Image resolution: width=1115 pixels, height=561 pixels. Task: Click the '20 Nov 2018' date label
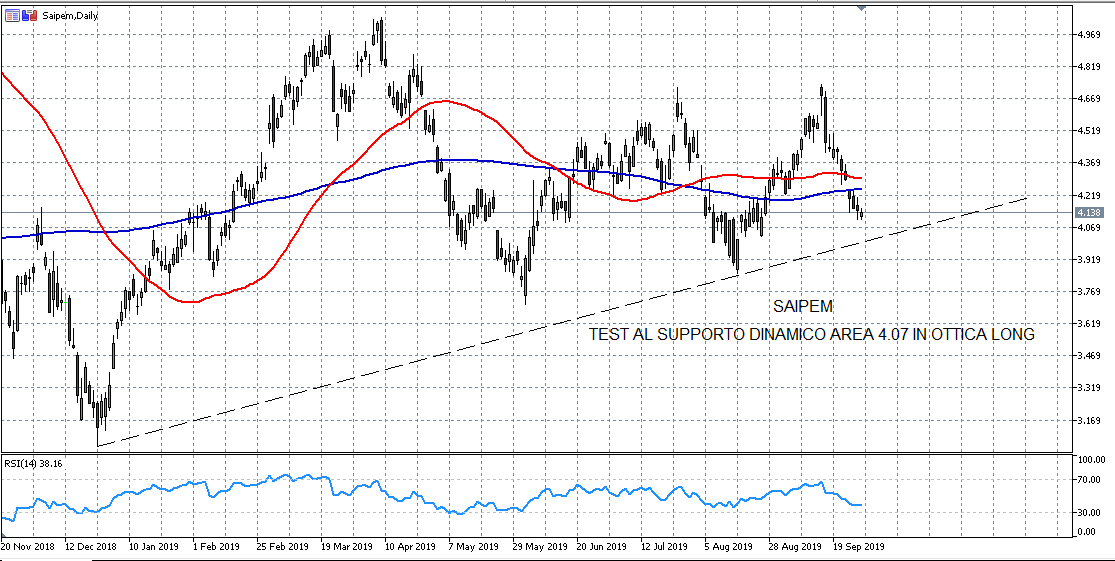tap(26, 547)
